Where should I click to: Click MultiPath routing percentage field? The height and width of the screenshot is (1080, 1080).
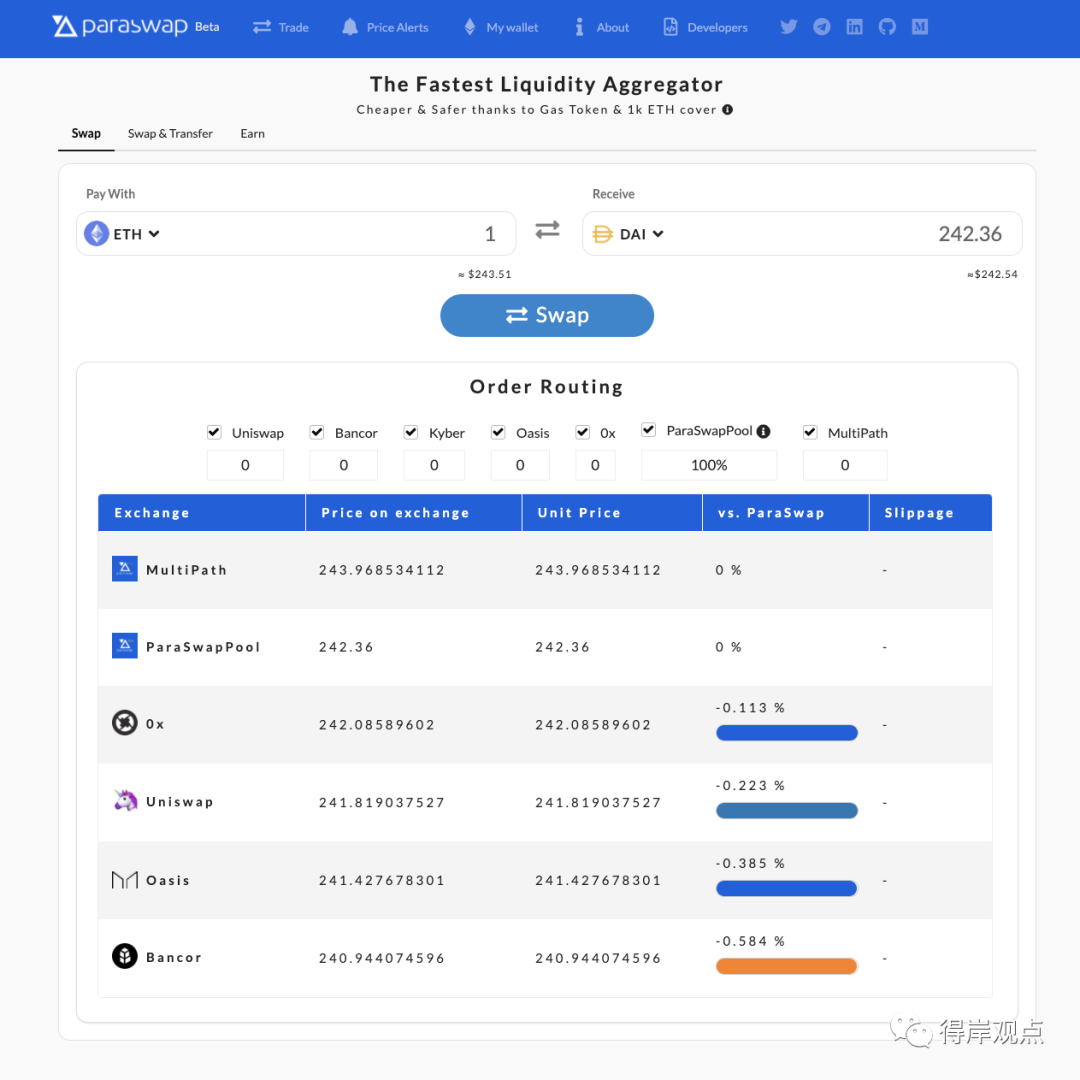(x=845, y=465)
